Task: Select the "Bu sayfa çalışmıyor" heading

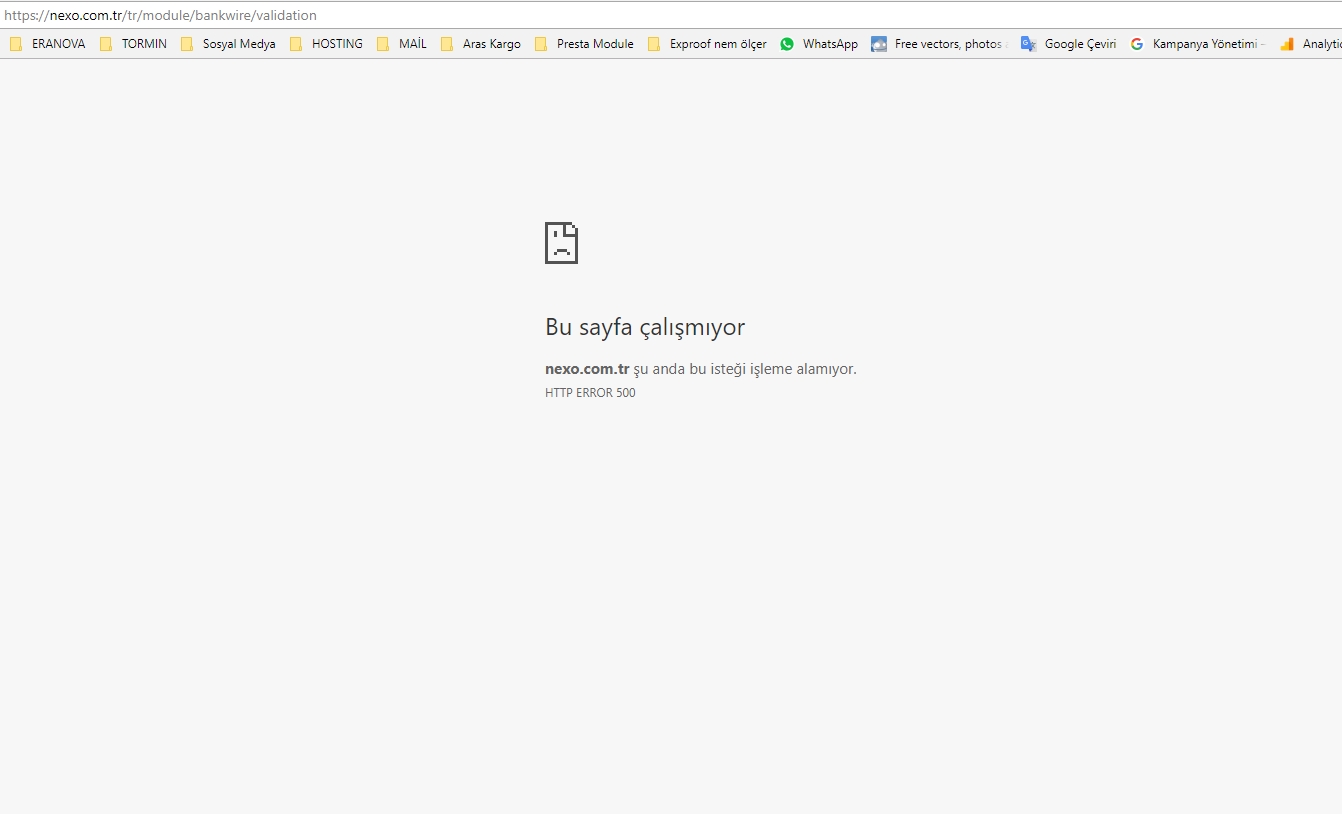Action: coord(645,327)
